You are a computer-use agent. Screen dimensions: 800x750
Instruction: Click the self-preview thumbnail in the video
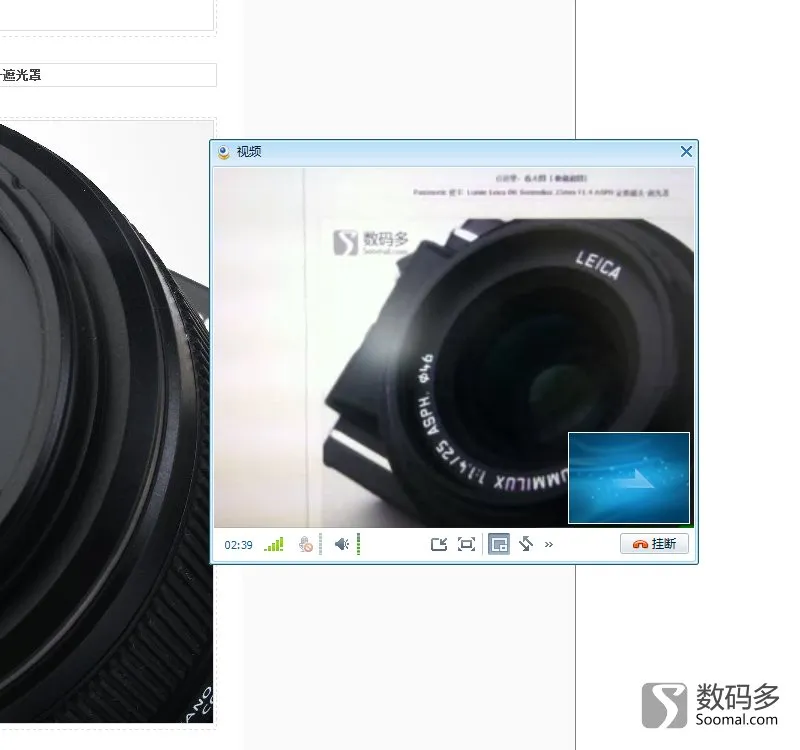click(x=629, y=478)
